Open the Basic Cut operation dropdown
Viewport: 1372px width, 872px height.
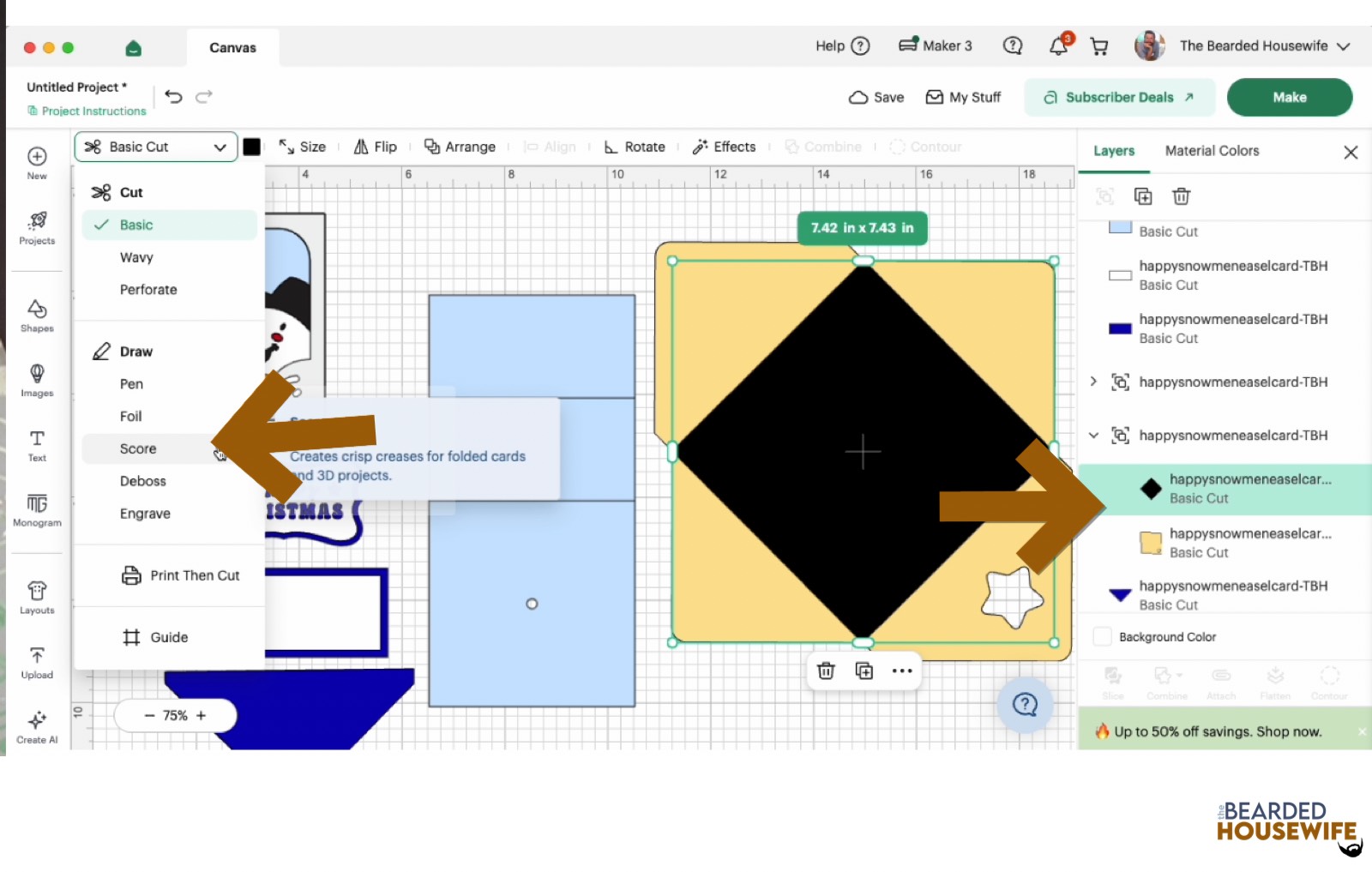tap(156, 147)
